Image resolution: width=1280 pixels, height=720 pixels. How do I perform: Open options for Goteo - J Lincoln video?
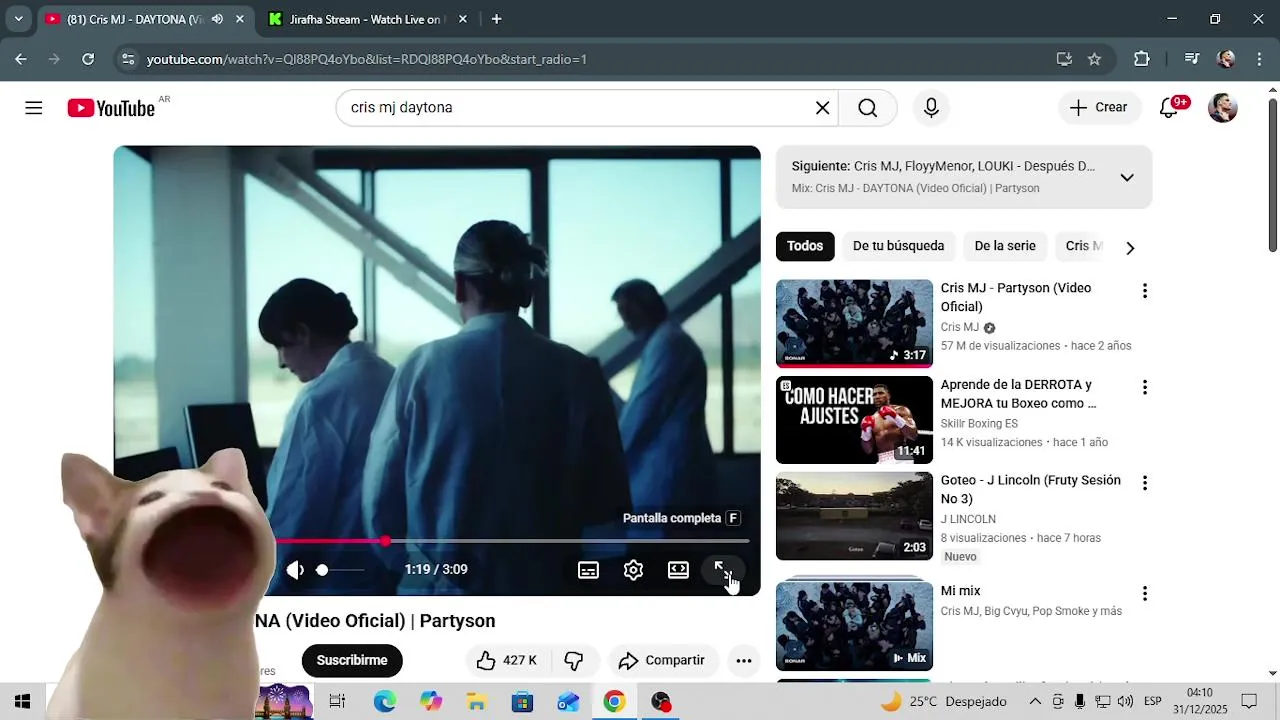tap(1144, 483)
